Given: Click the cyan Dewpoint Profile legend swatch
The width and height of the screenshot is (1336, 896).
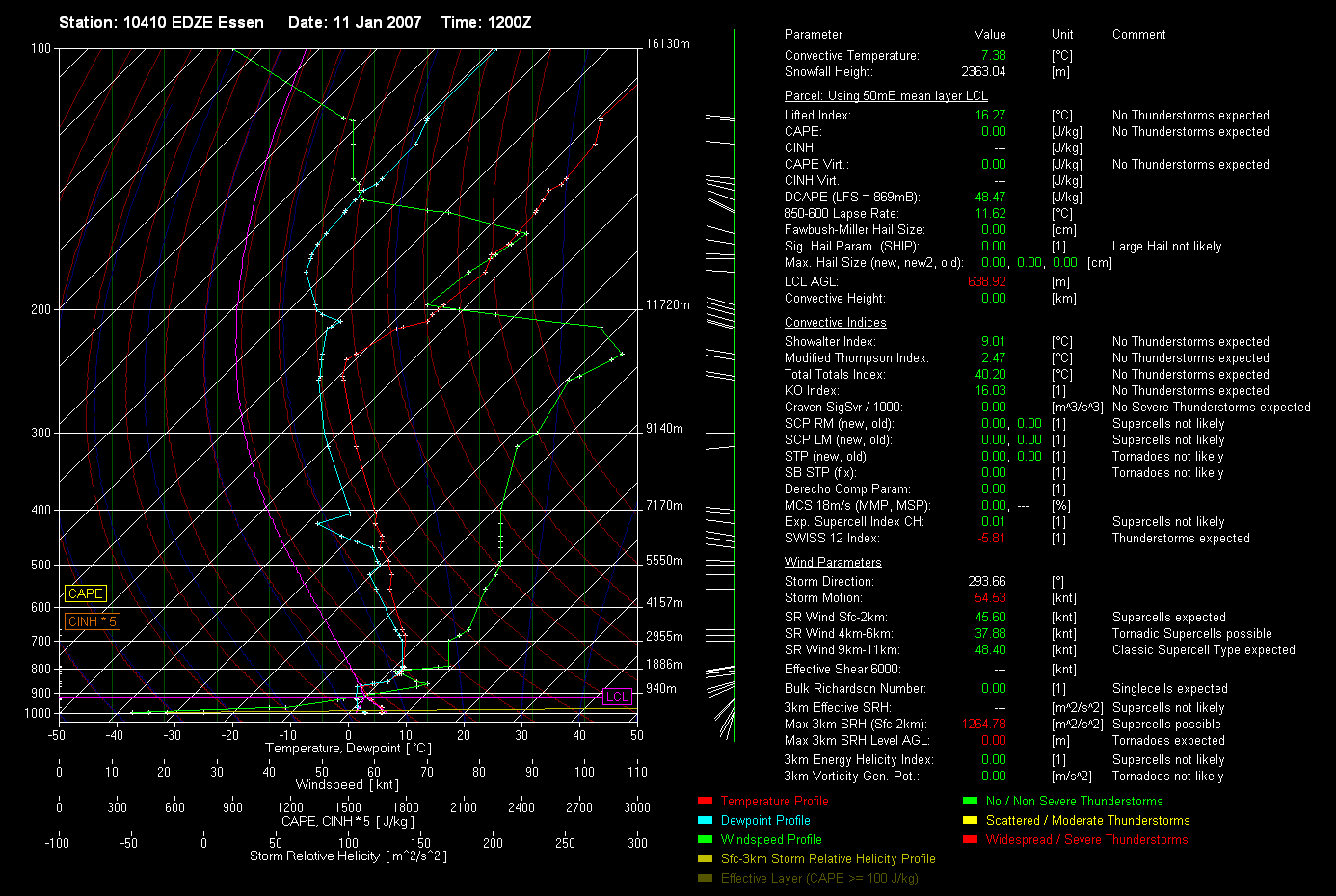Looking at the screenshot, I should pos(705,820).
